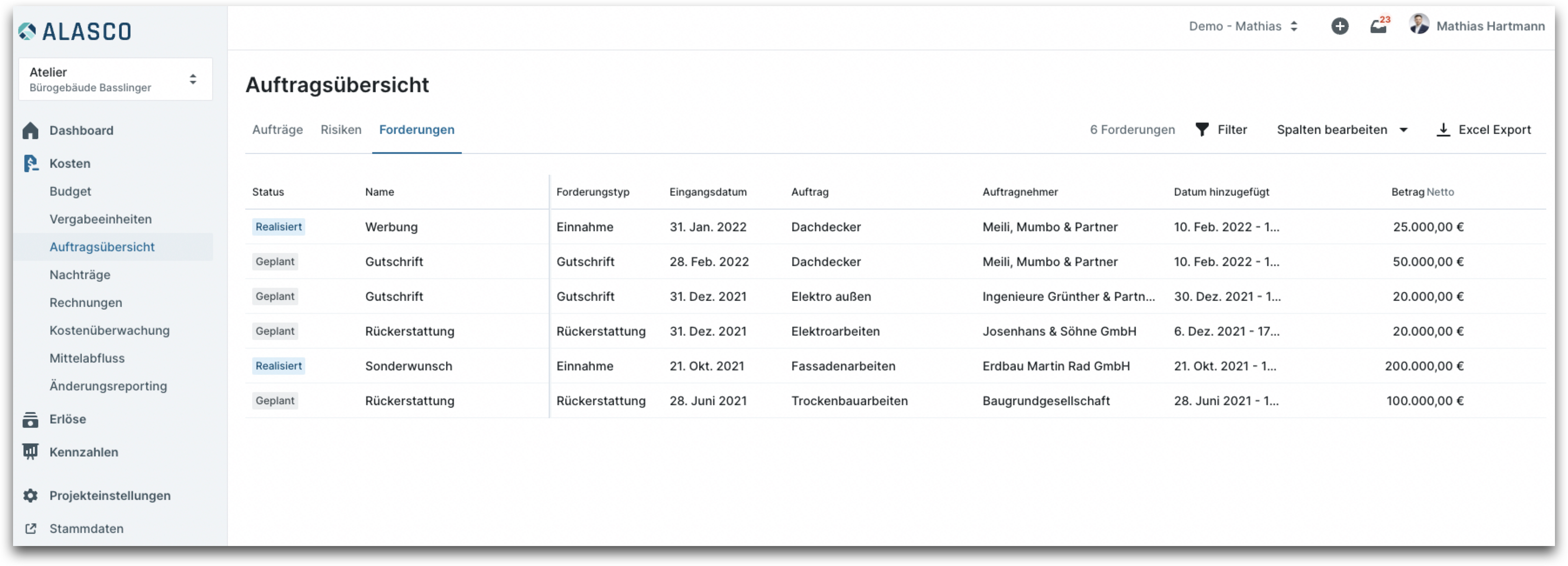Click the Alasco logo

[x=75, y=31]
